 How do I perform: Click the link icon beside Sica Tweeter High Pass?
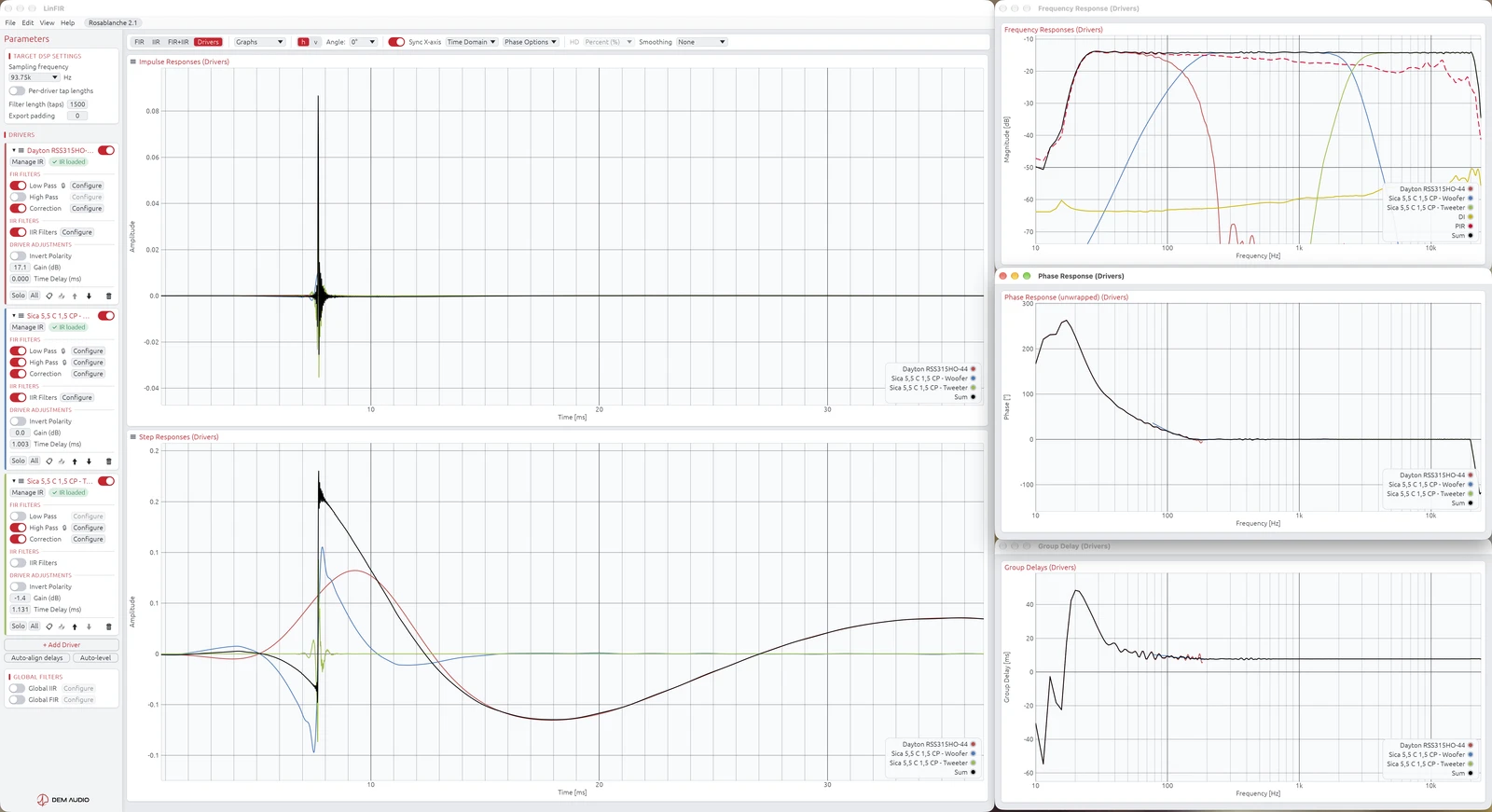point(63,528)
